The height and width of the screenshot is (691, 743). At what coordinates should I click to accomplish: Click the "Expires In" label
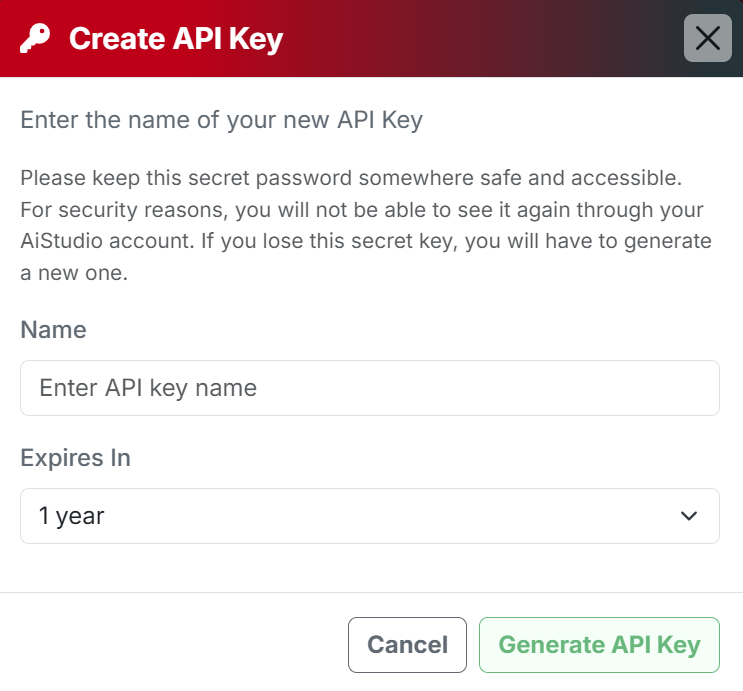75,458
